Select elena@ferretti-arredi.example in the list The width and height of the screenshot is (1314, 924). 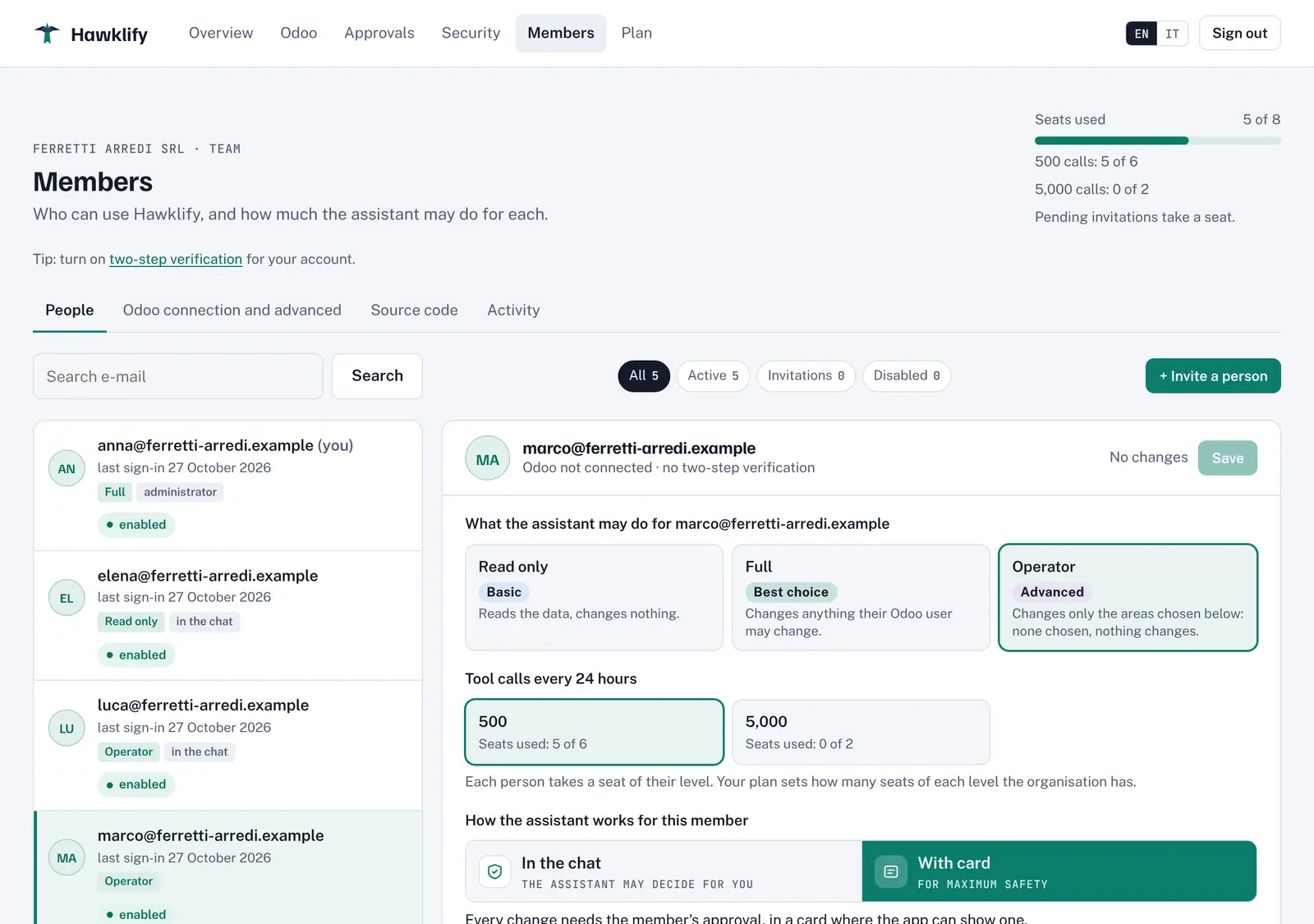point(228,616)
